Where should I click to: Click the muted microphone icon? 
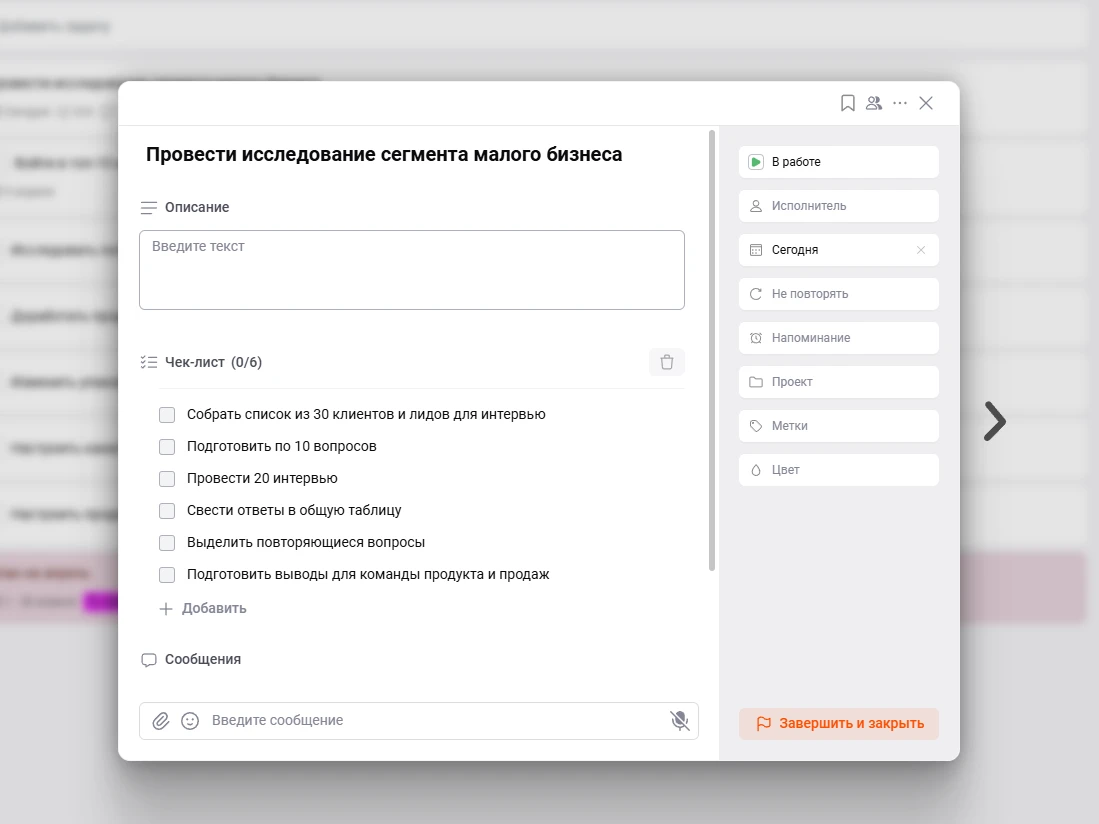coord(680,720)
